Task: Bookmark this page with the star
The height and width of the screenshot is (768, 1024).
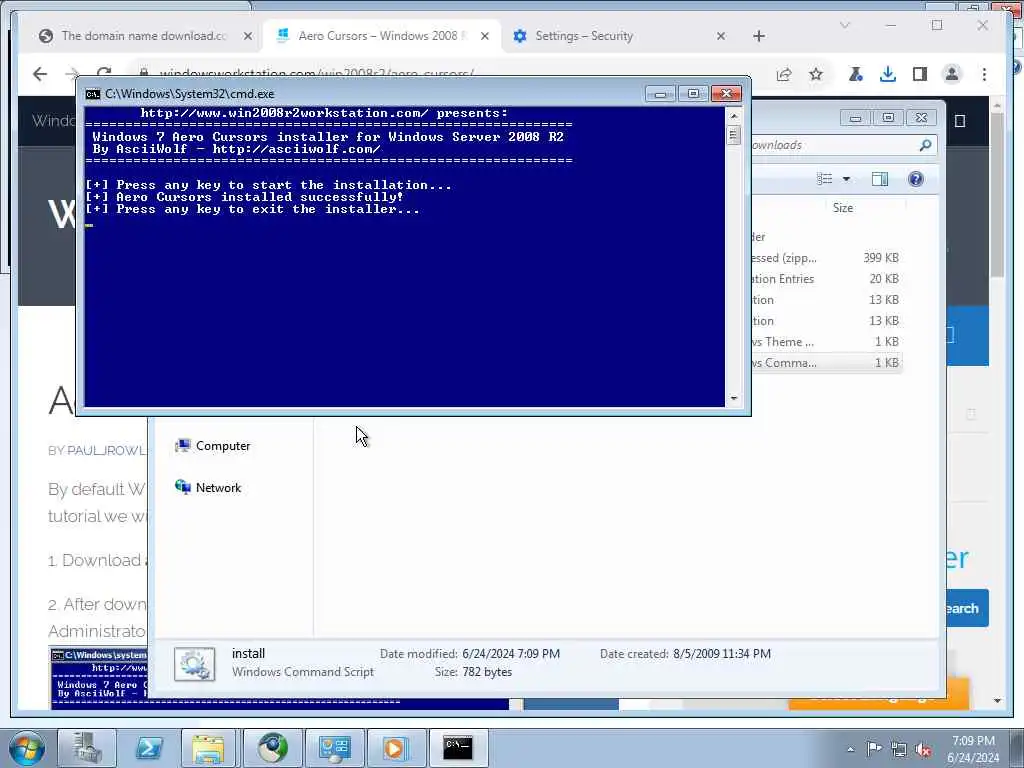Action: pyautogui.click(x=816, y=74)
